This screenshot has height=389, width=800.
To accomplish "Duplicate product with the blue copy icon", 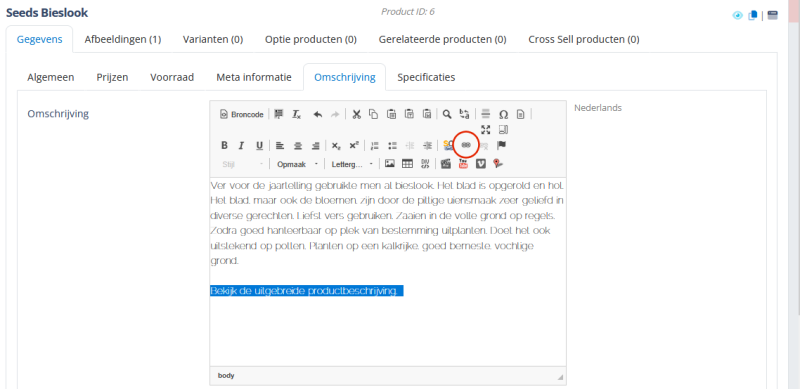I will [753, 15].
